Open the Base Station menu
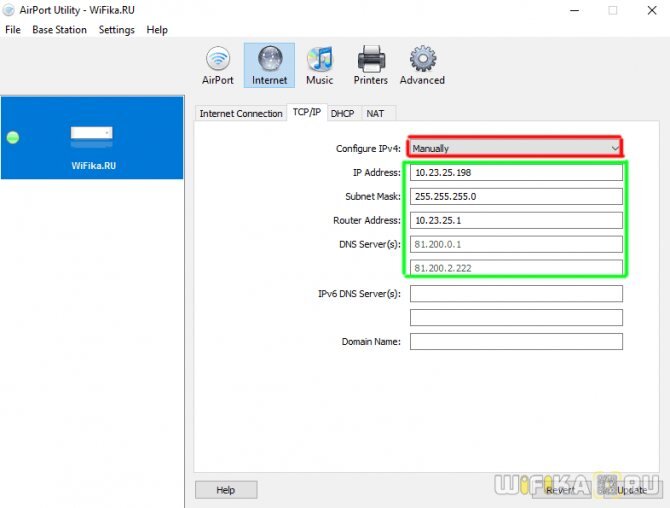 59,30
